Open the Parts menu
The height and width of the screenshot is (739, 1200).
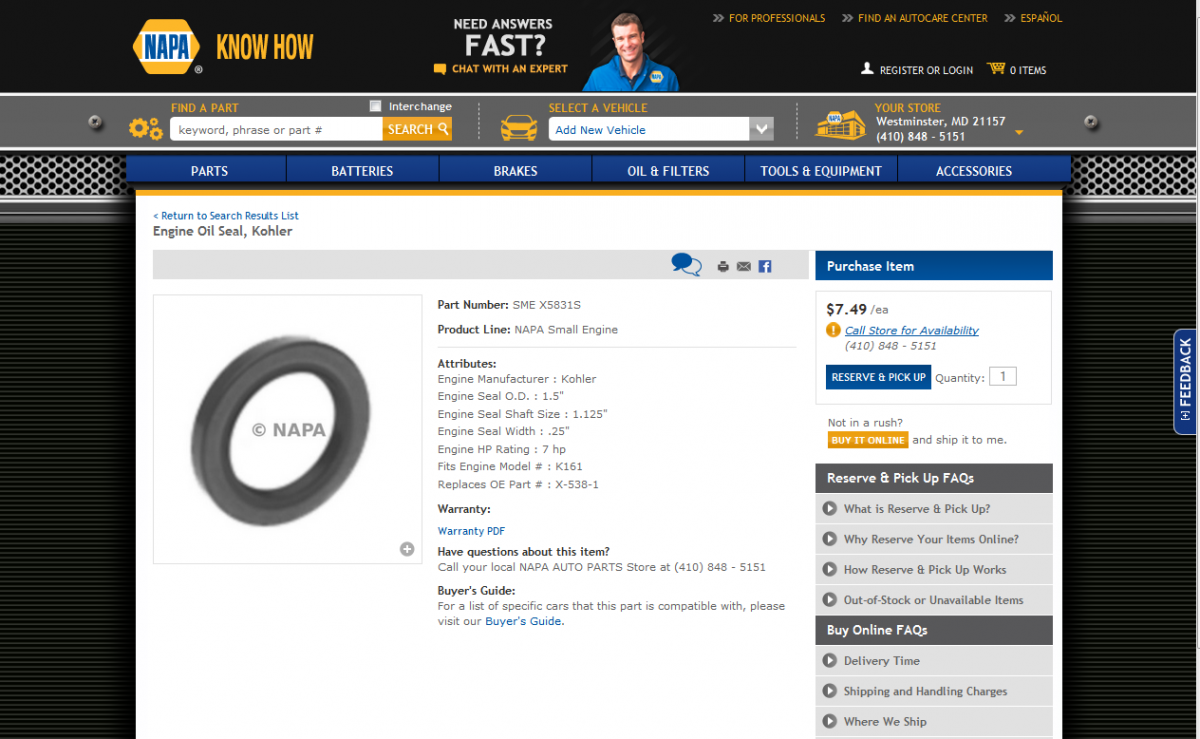pyautogui.click(x=209, y=171)
